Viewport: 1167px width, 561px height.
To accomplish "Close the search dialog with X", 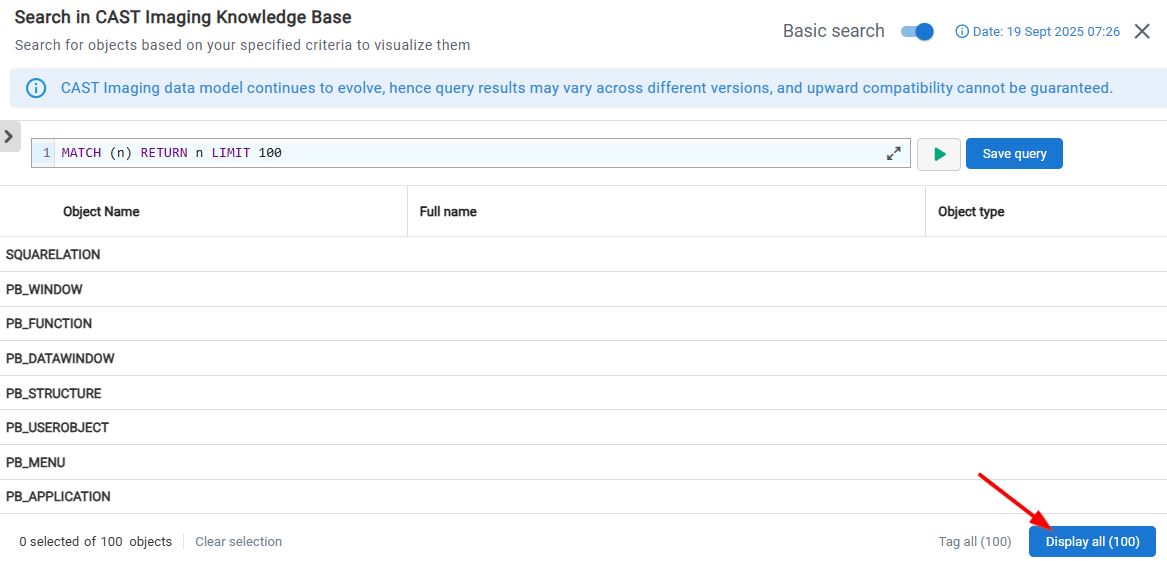I will (x=1142, y=32).
